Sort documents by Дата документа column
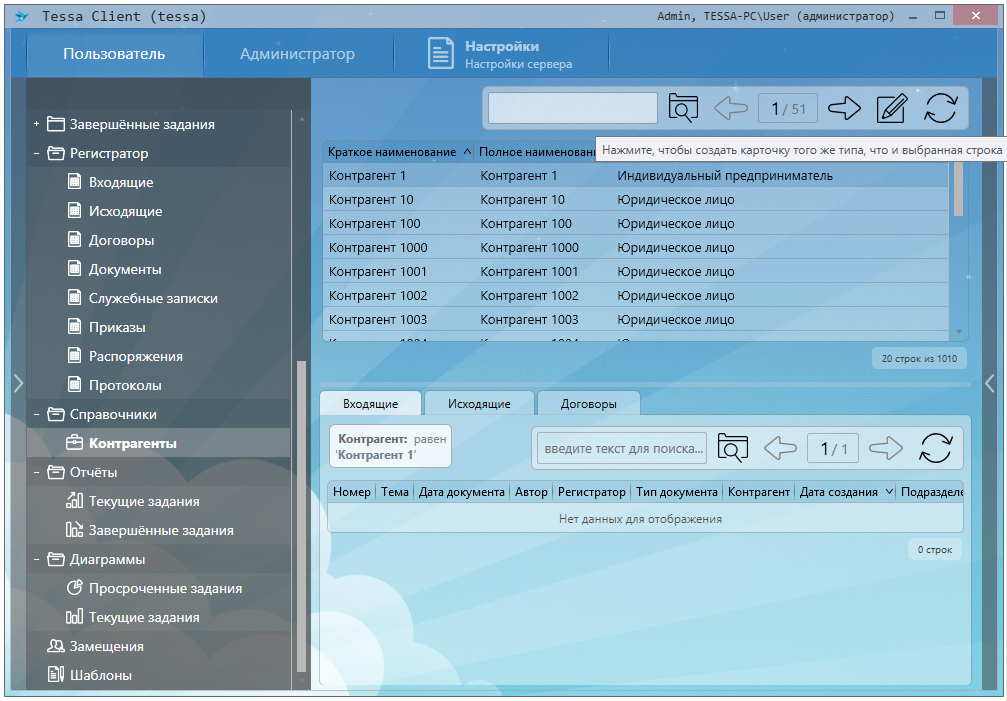 coord(462,492)
